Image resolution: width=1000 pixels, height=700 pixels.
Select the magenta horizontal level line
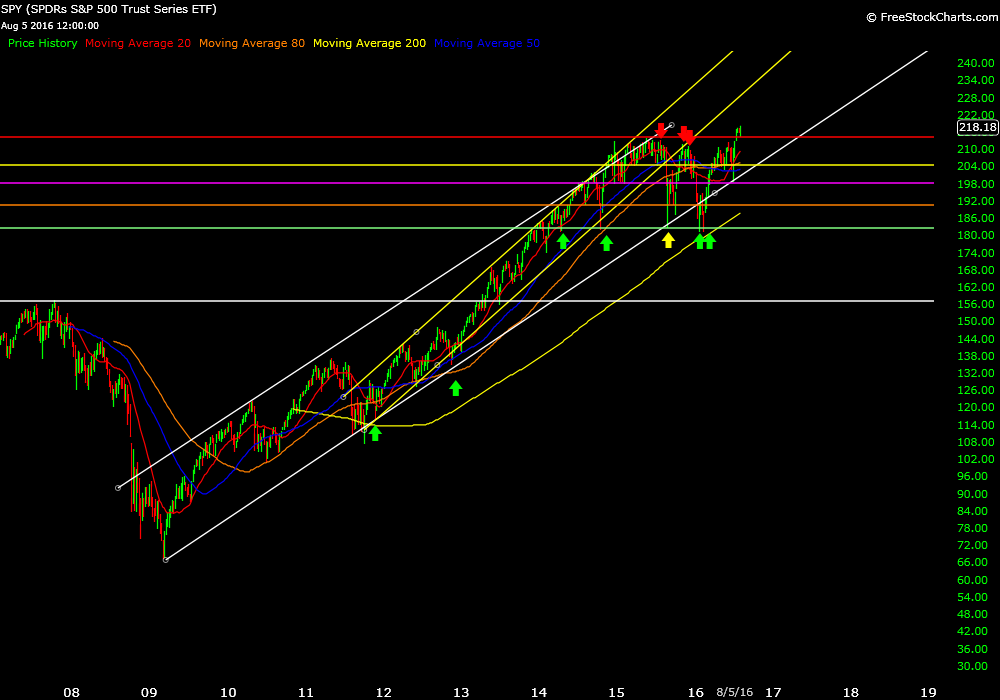click(300, 183)
